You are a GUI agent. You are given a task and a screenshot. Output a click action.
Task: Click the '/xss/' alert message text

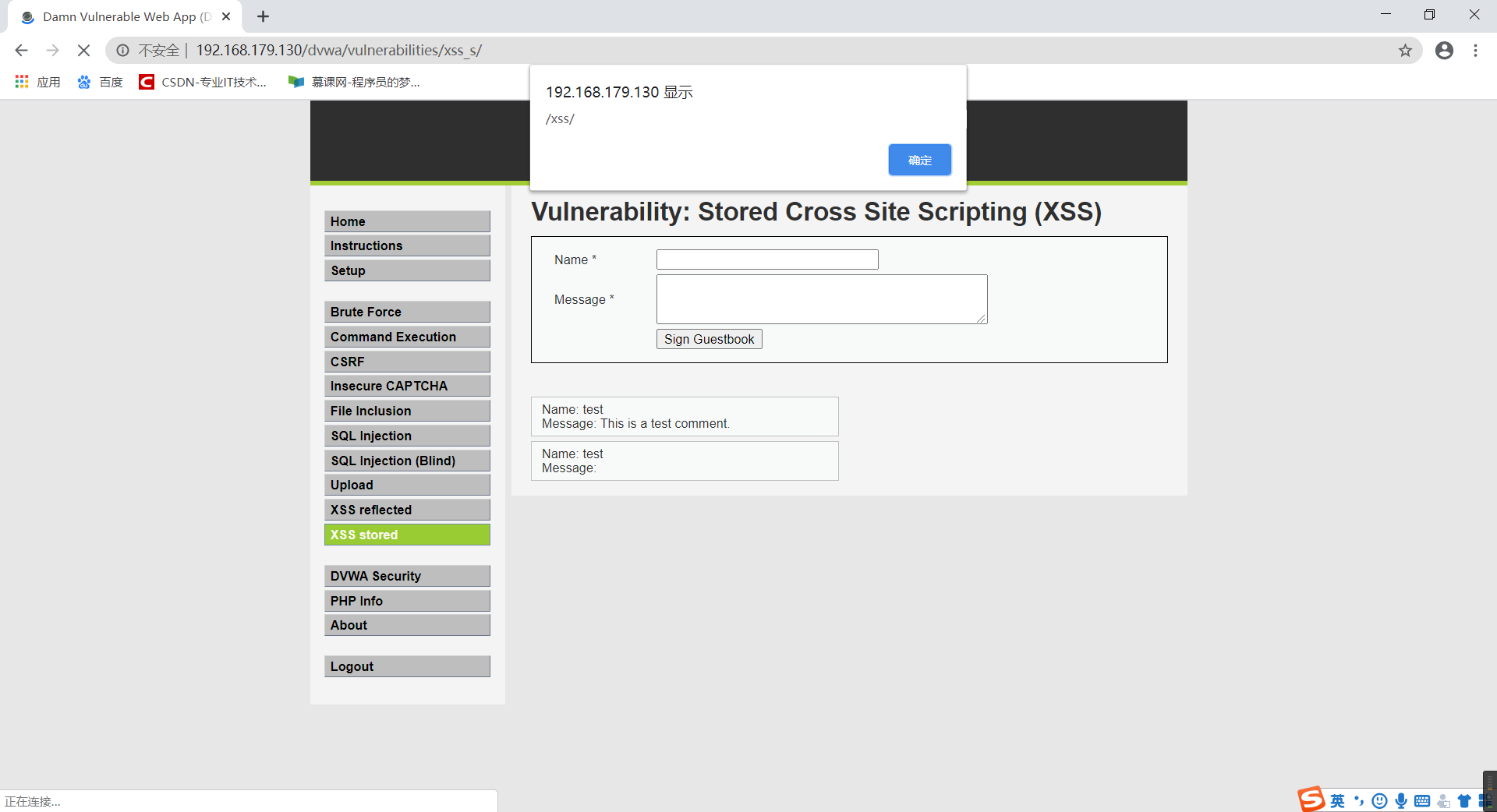click(560, 118)
